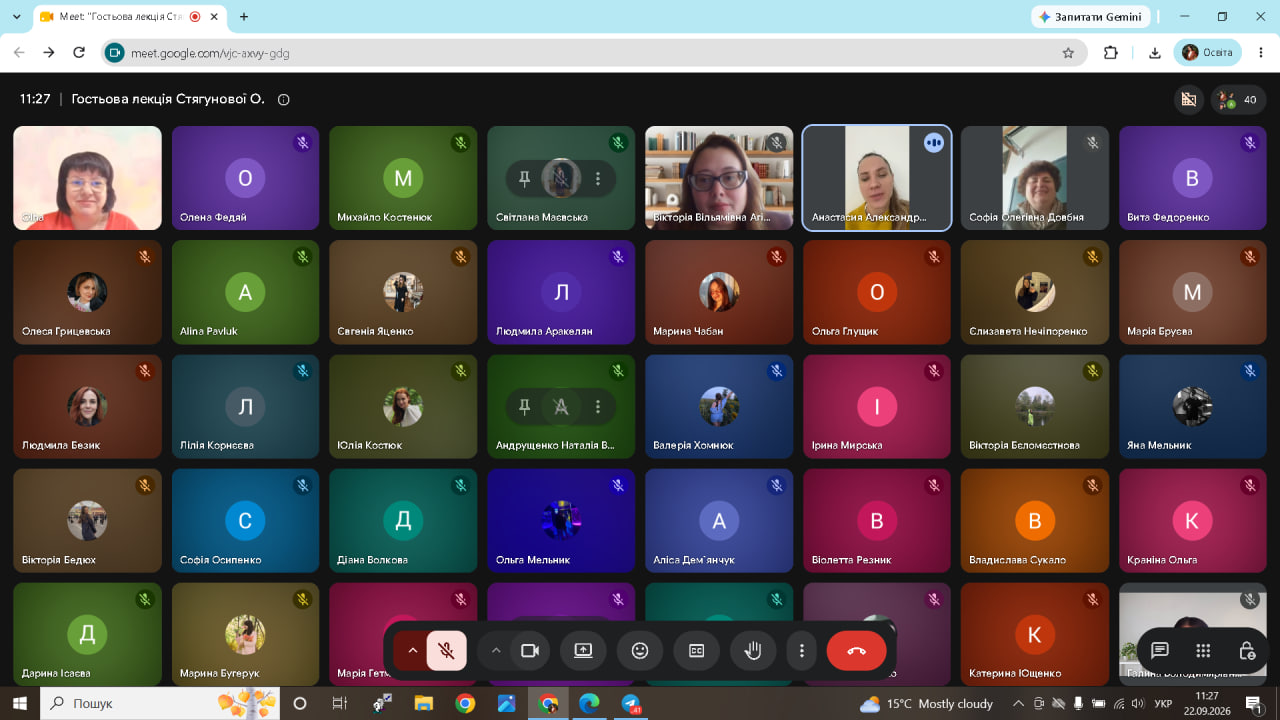The height and width of the screenshot is (720, 1280).
Task: Open audio settings arrow beside microphone
Action: [412, 651]
